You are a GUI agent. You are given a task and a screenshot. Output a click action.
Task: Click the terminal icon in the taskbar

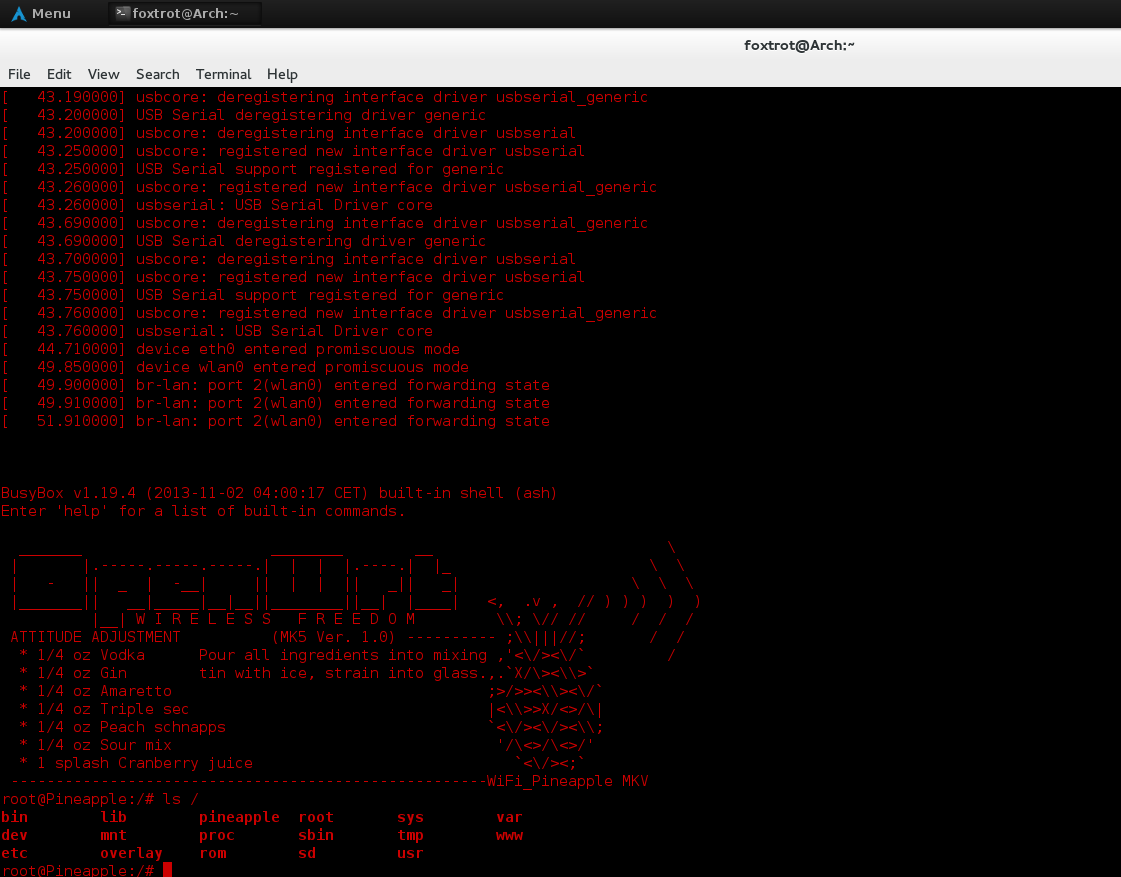click(122, 13)
